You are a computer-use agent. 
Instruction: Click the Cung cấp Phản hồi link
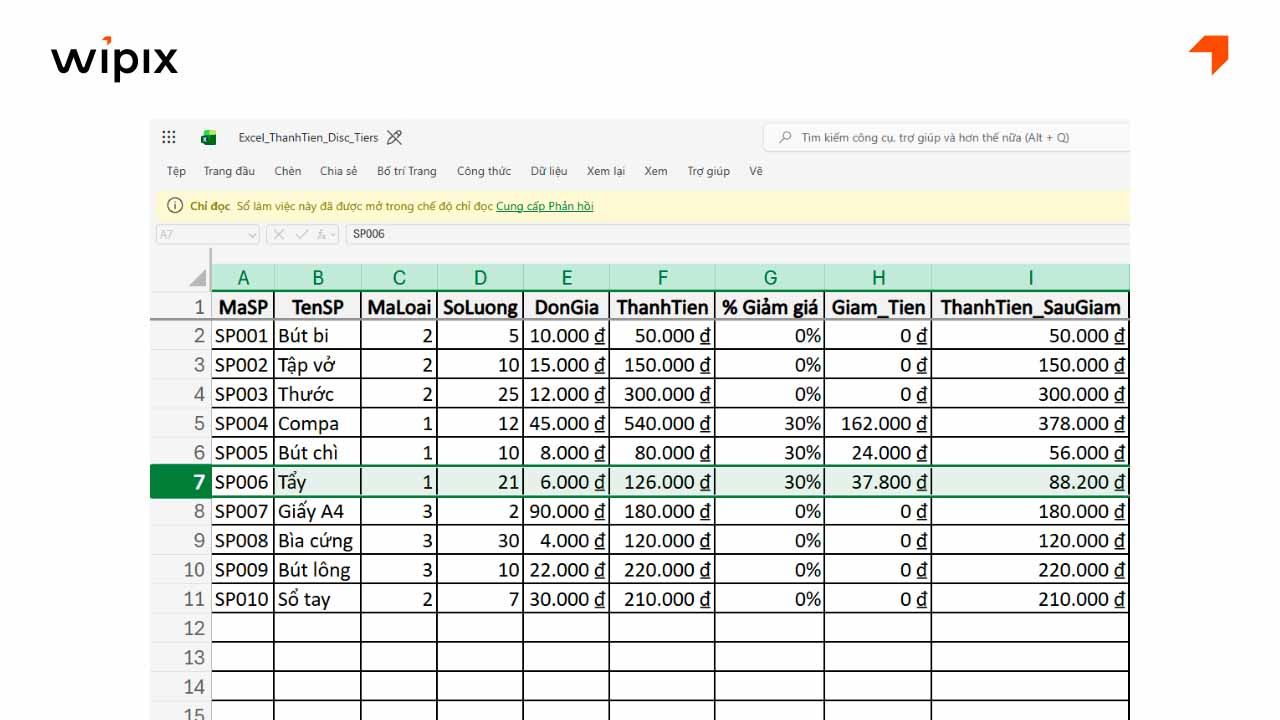[x=545, y=206]
